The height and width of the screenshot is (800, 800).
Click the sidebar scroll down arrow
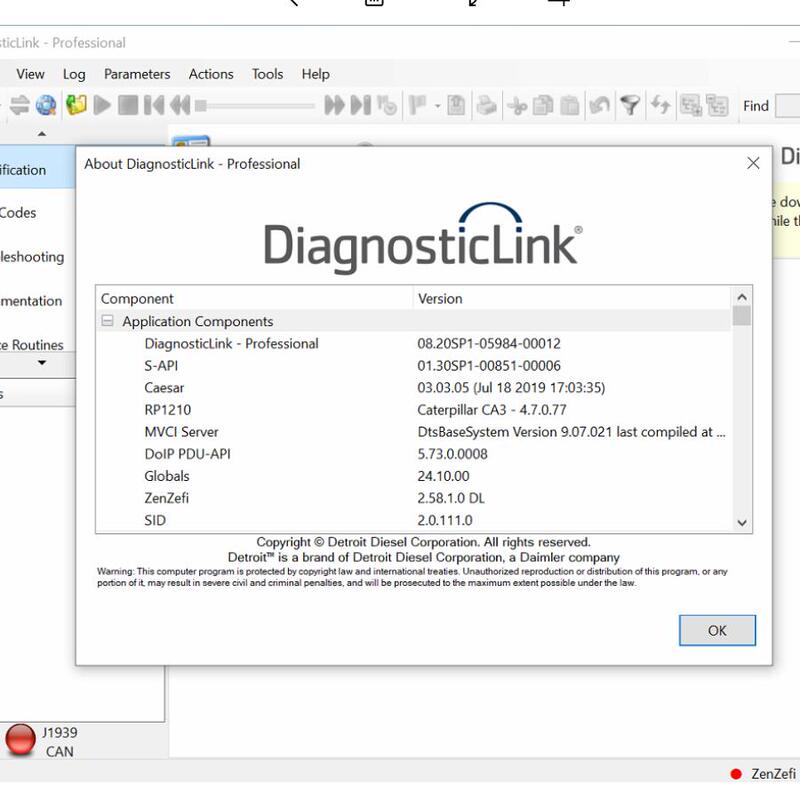(x=42, y=363)
